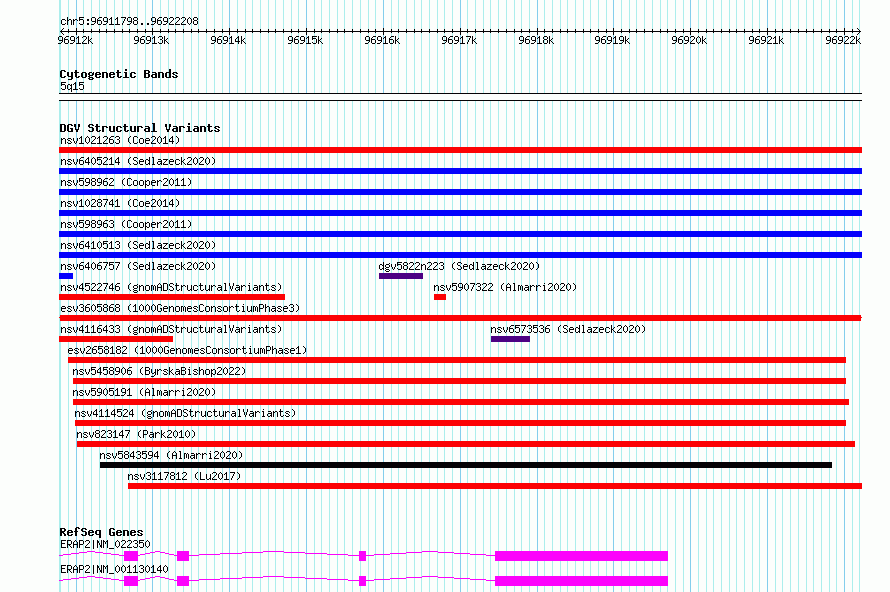
Task: Open nsv5458906 (ByrskaBishop2022) label
Action: point(159,371)
